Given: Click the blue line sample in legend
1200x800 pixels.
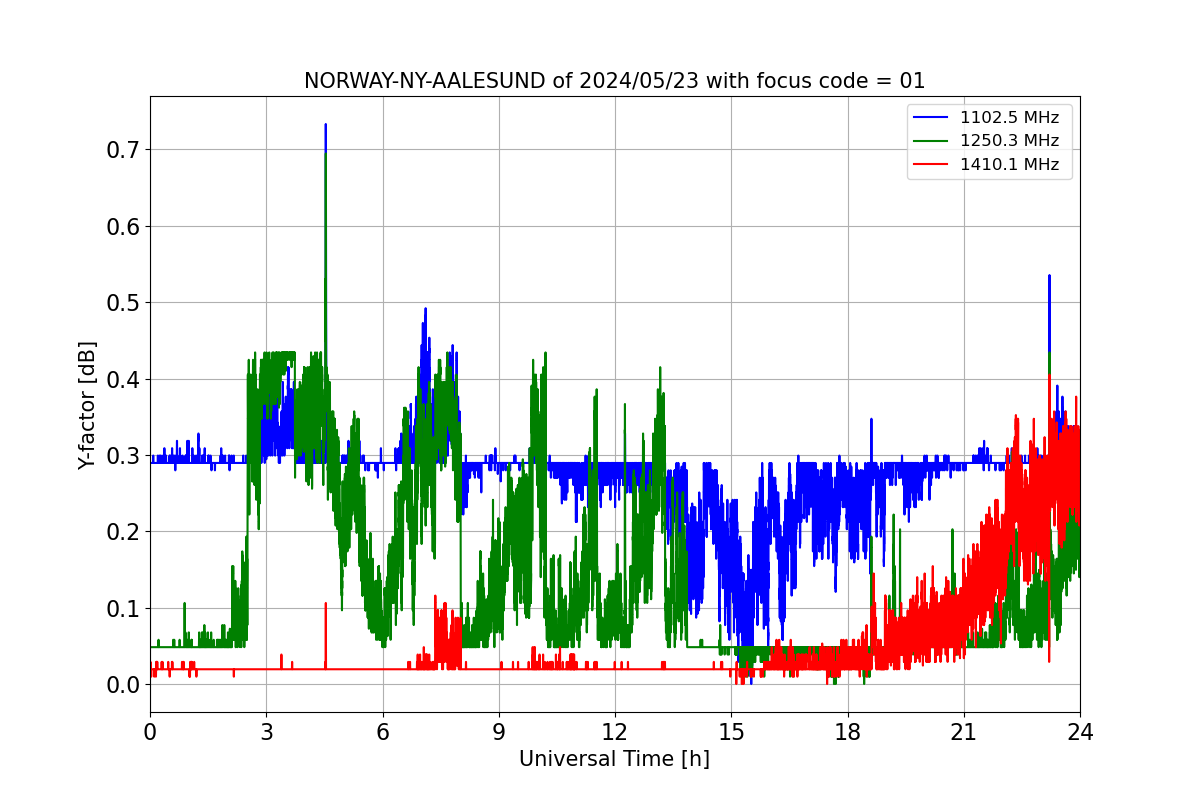Looking at the screenshot, I should (932, 117).
